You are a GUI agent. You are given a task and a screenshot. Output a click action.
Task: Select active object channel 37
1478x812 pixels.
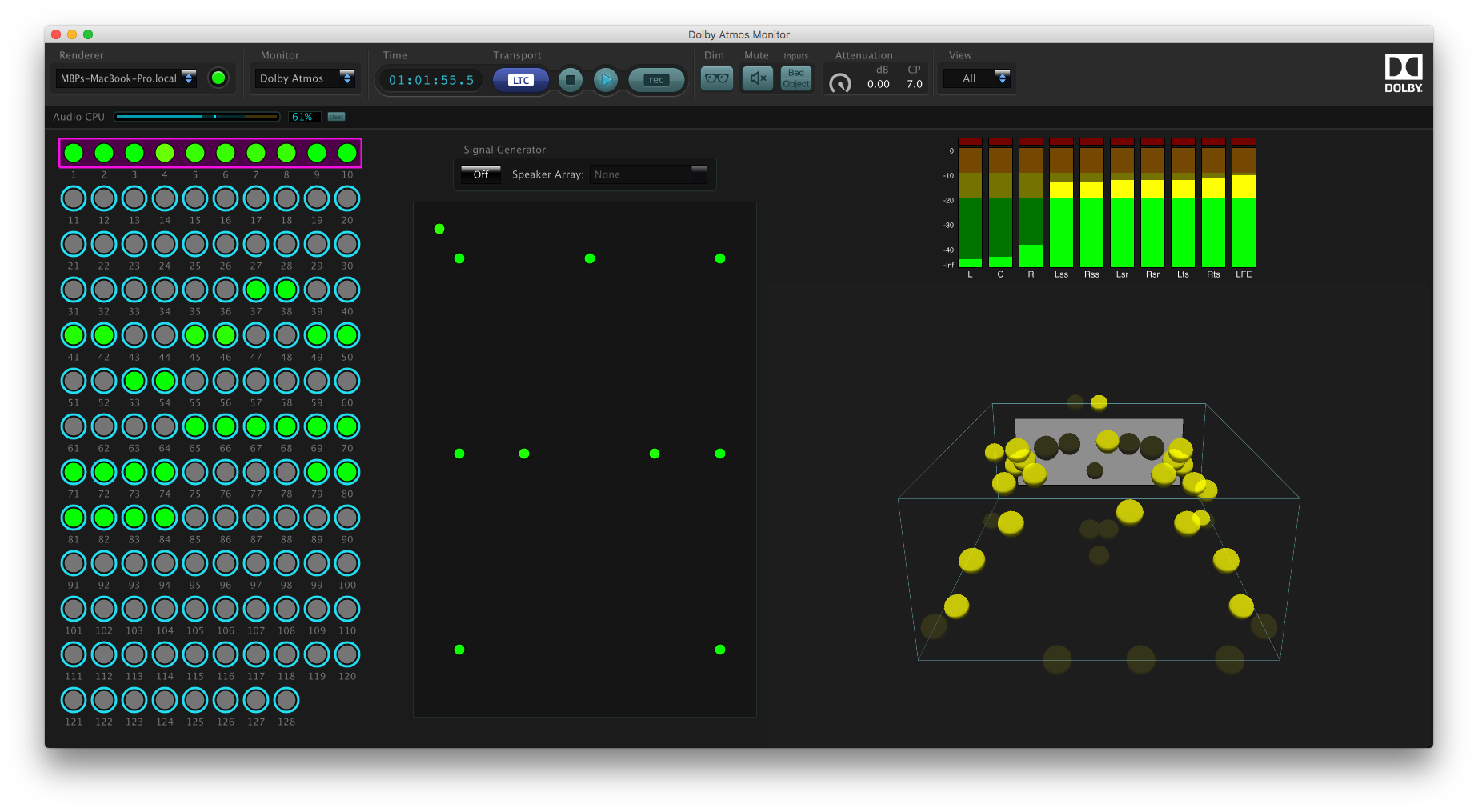pyautogui.click(x=256, y=289)
